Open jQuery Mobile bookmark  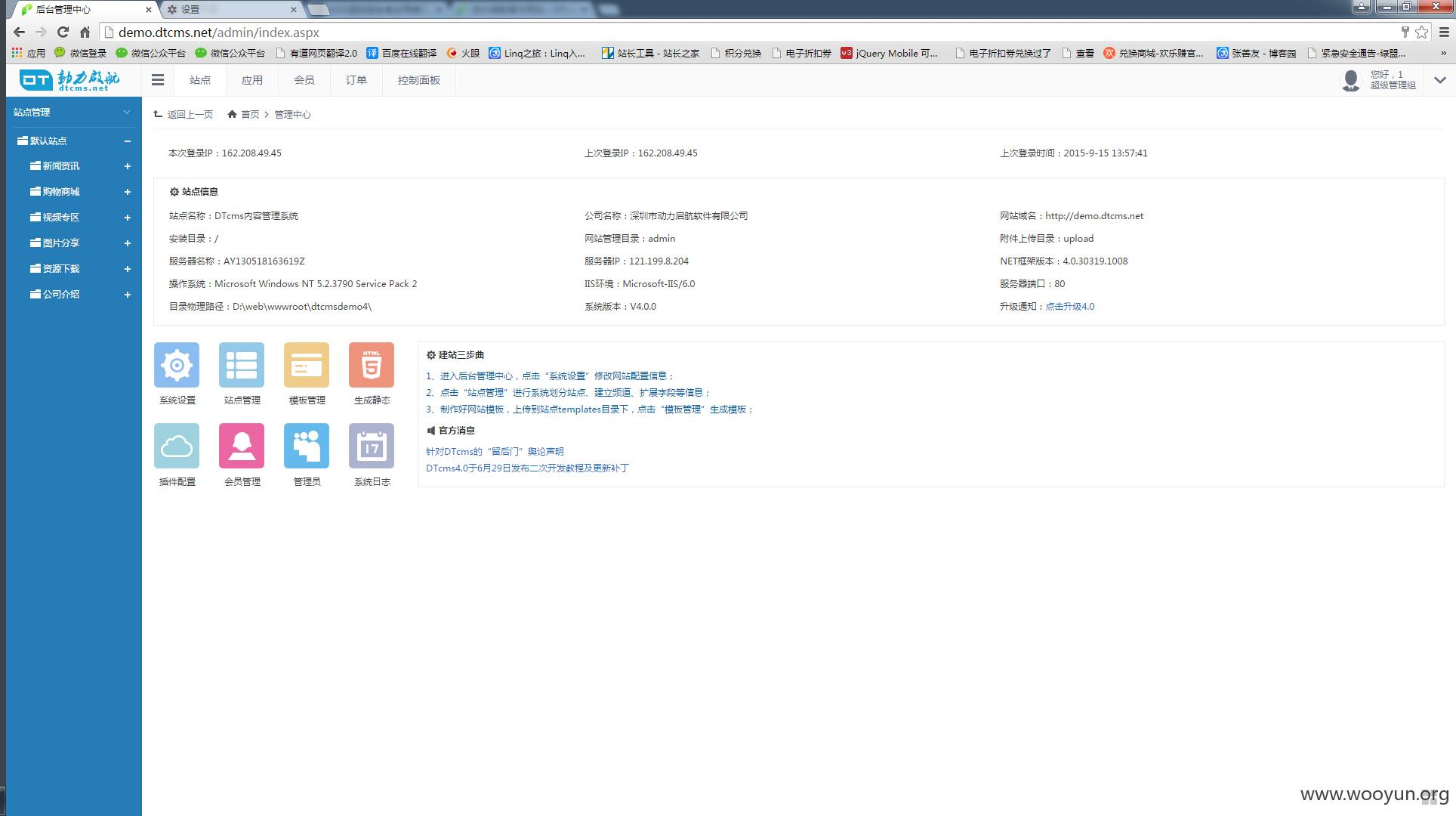coord(889,53)
